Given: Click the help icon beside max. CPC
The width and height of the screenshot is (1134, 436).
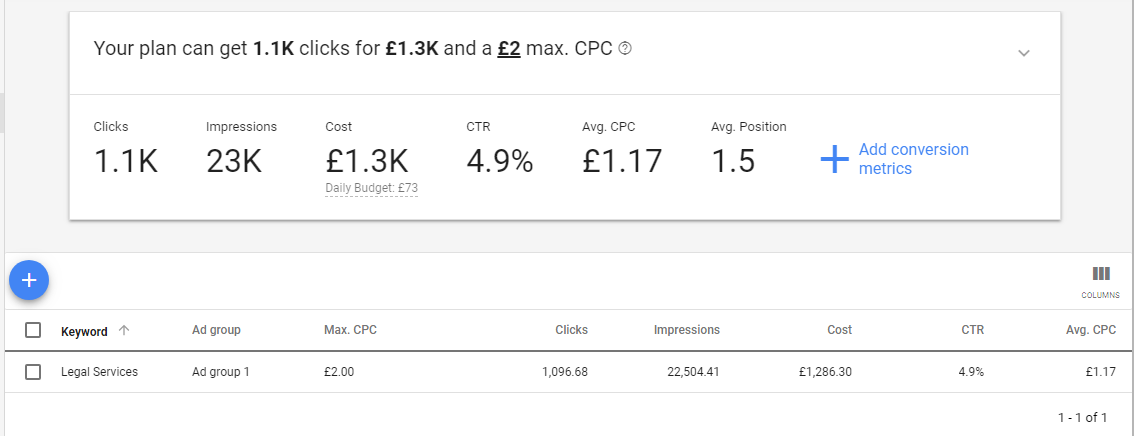Looking at the screenshot, I should pos(626,48).
